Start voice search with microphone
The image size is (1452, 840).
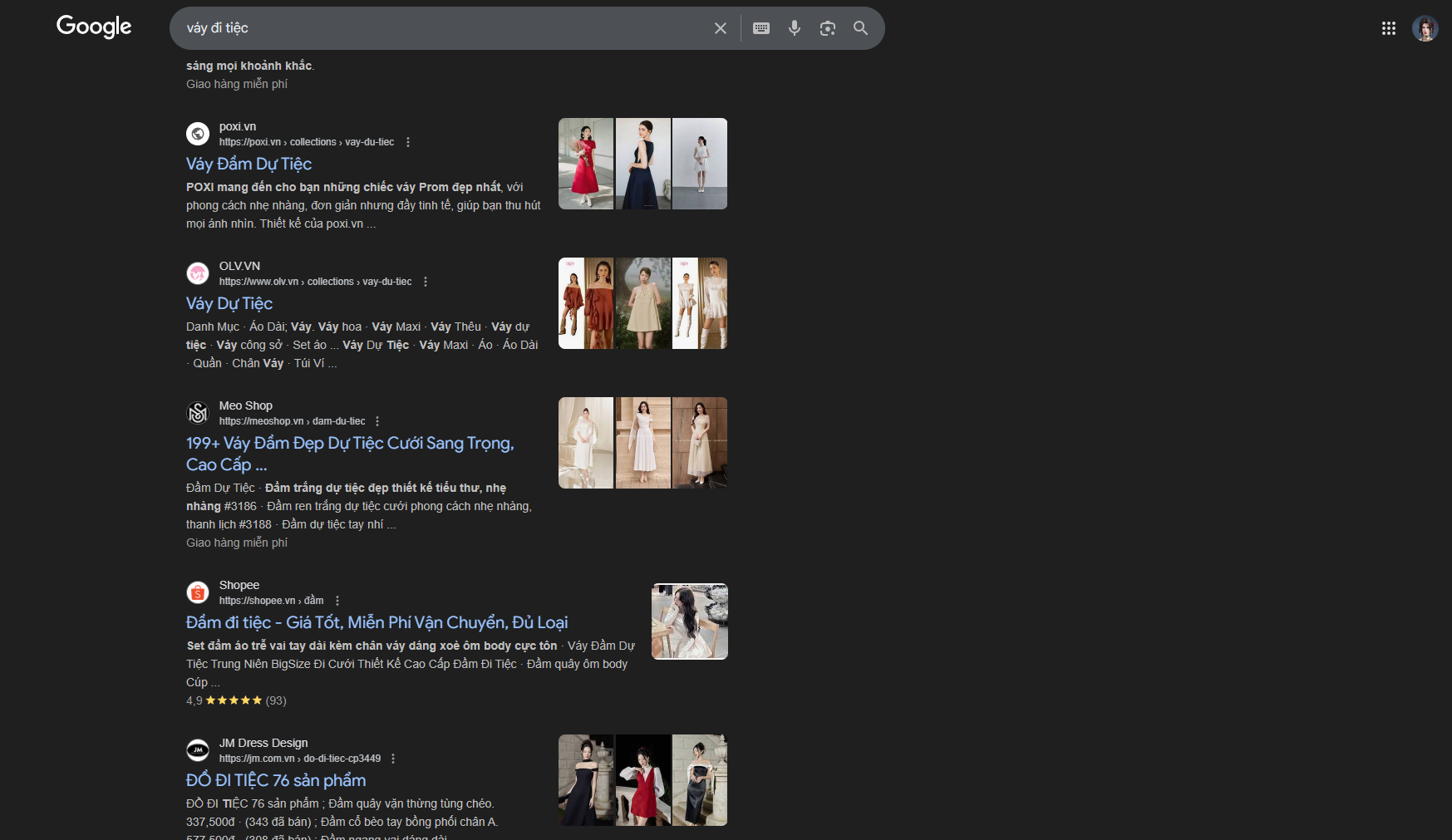pyautogui.click(x=794, y=28)
